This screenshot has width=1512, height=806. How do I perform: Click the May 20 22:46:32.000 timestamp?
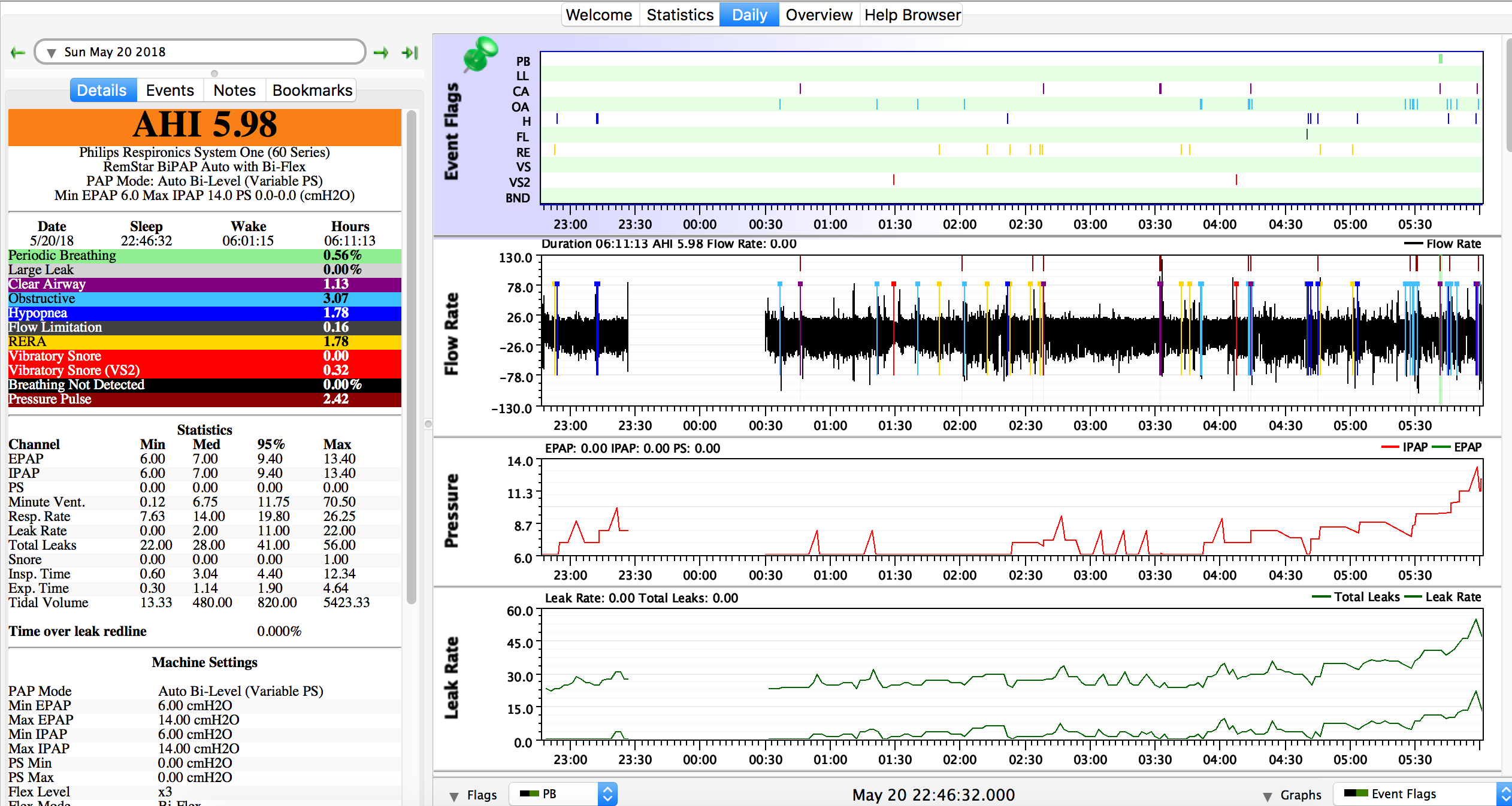pos(933,795)
